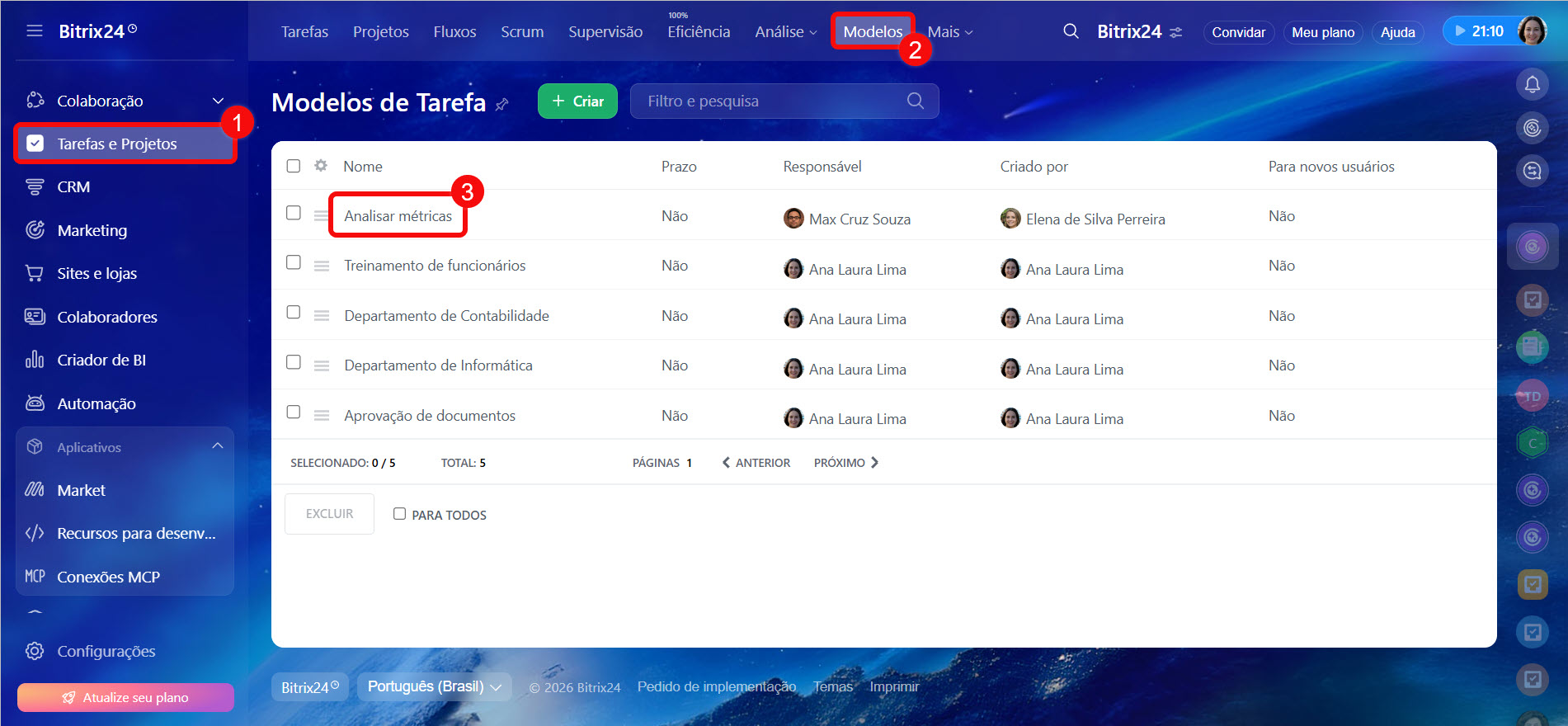This screenshot has width=1568, height=726.
Task: Open Configurações gear in sidebar
Action: [x=35, y=651]
